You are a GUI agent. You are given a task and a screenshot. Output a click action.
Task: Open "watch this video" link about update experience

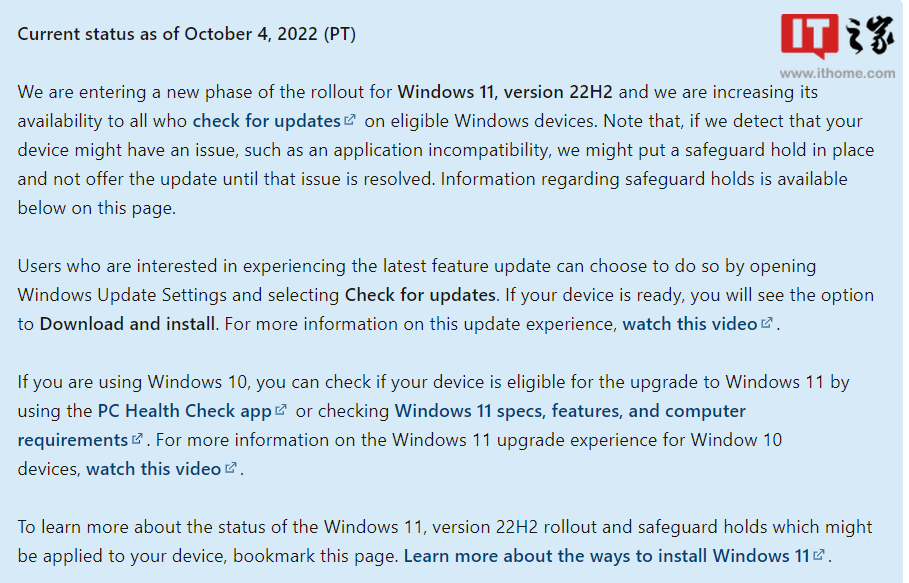[690, 323]
